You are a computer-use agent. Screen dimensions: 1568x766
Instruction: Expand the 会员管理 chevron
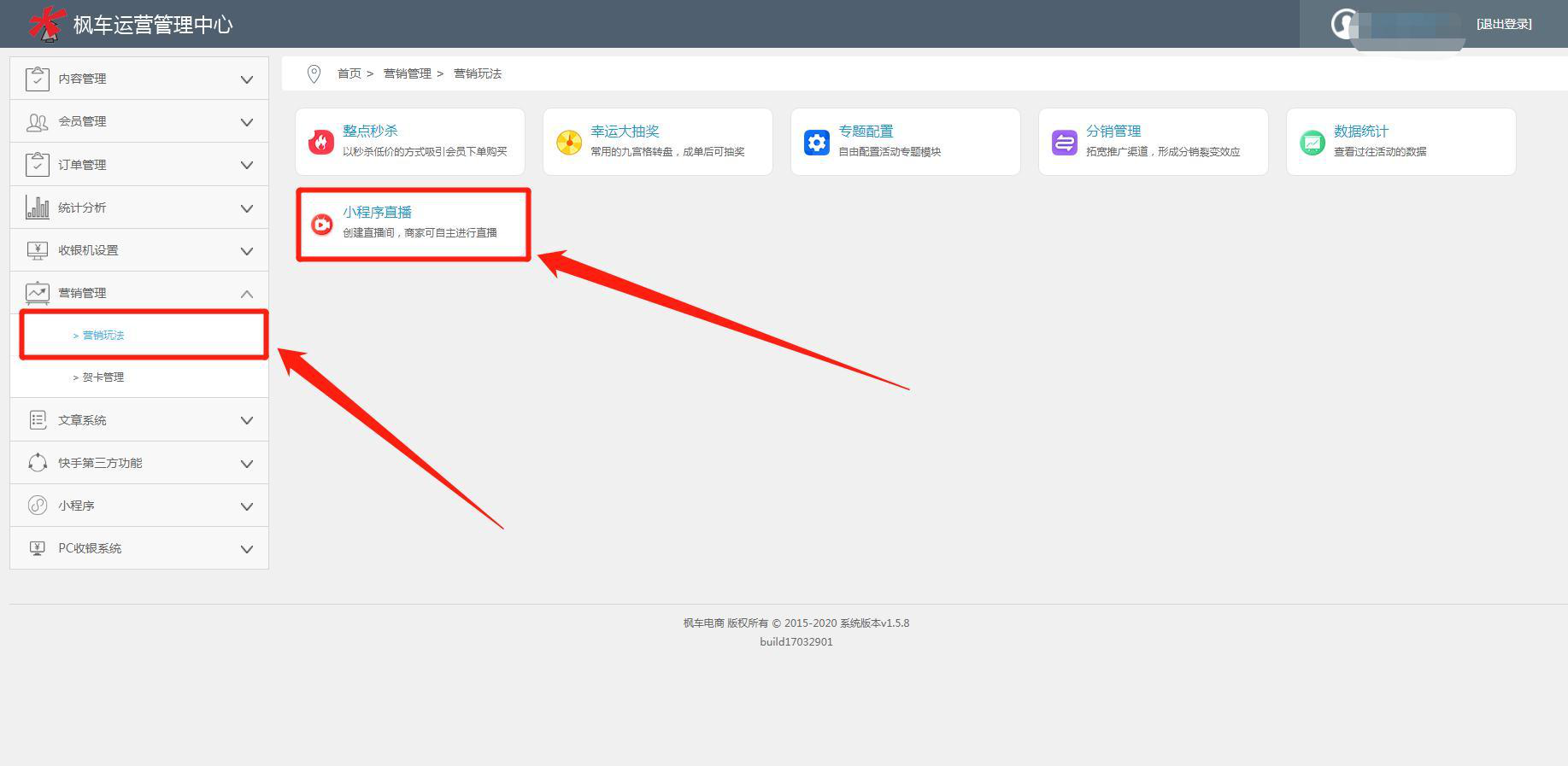[247, 122]
